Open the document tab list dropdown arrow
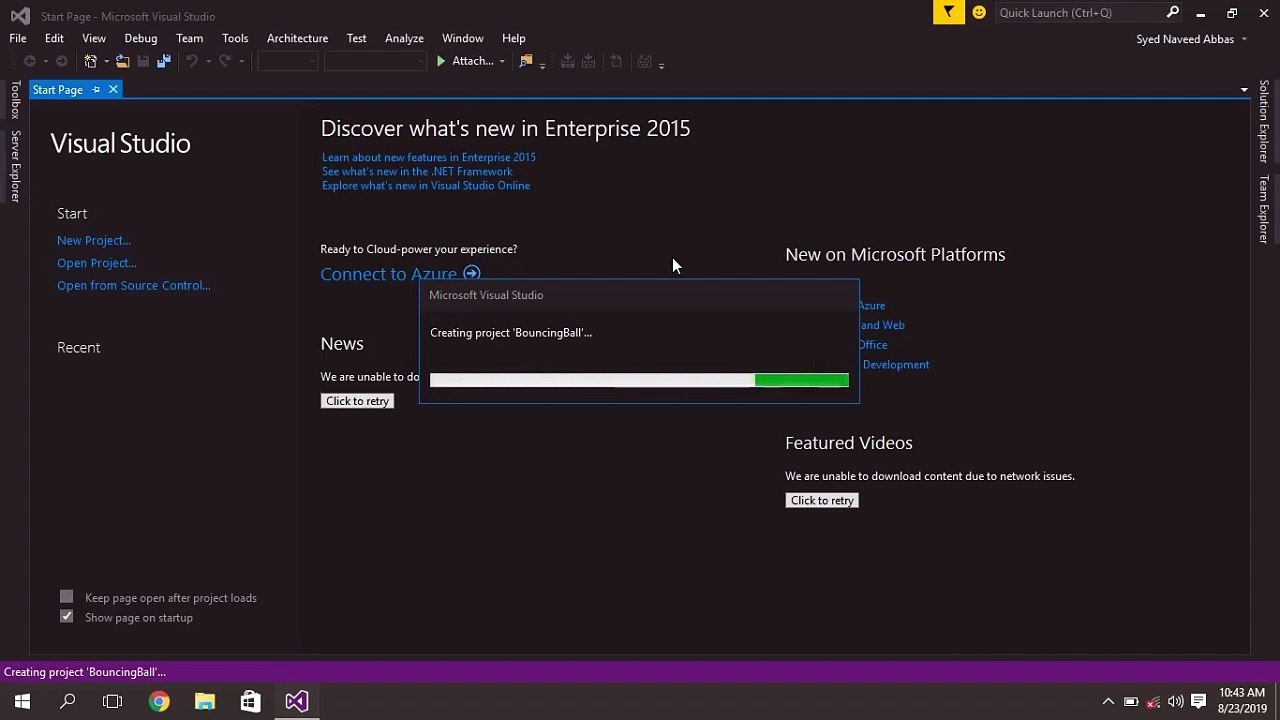Viewport: 1280px width, 720px height. coord(1244,90)
